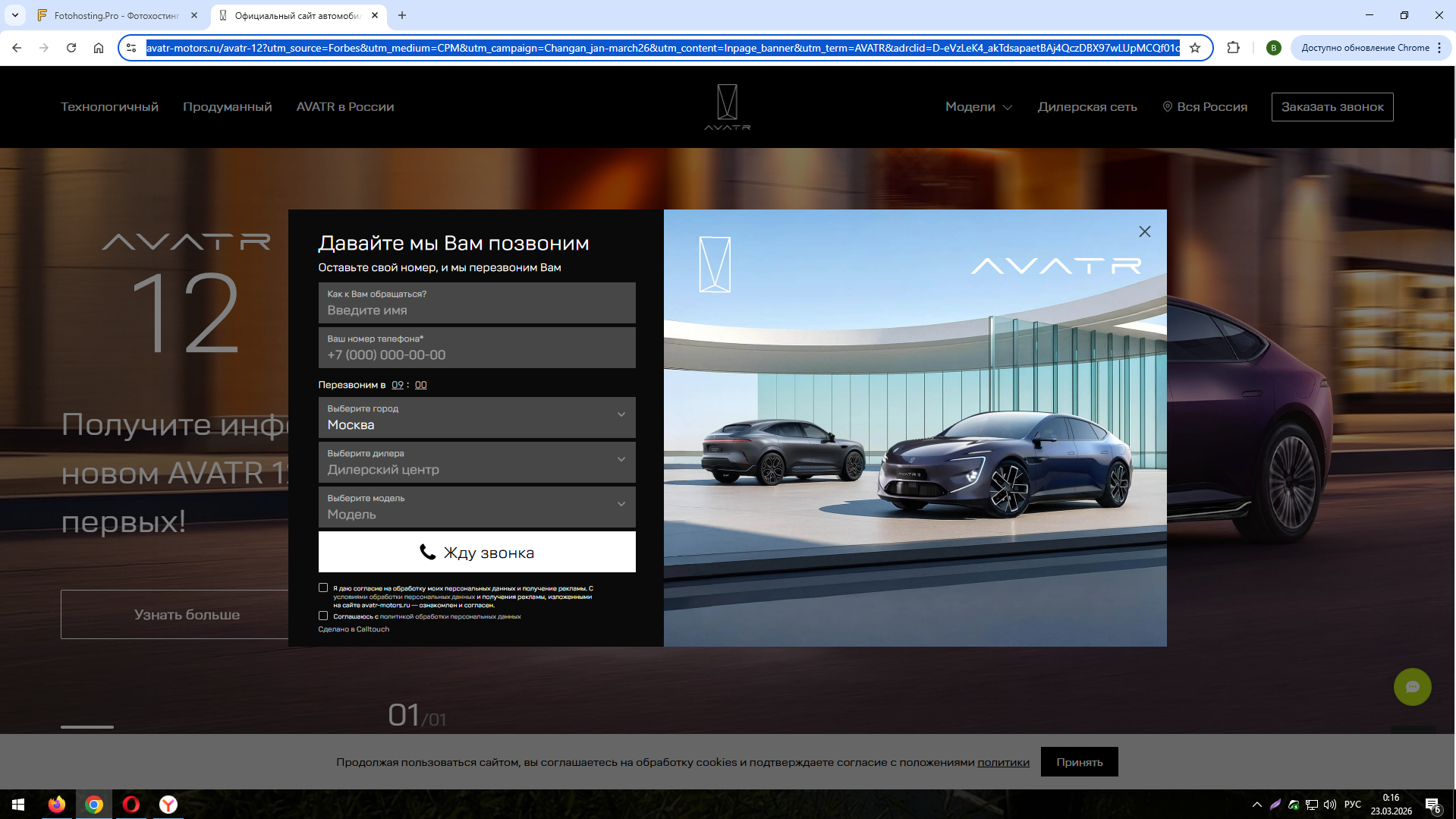Check the personal data consent checkbox

(x=323, y=587)
